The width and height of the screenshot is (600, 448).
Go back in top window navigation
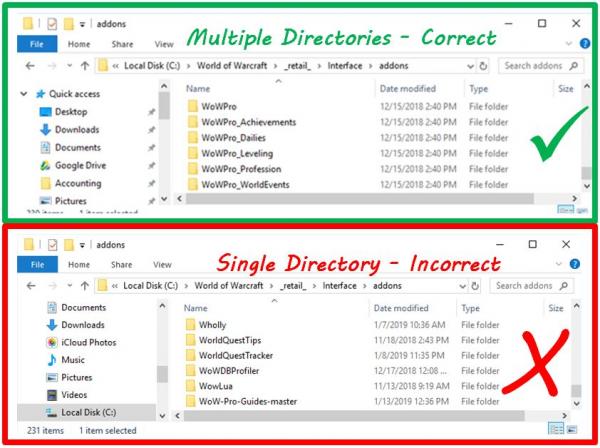click(x=30, y=66)
